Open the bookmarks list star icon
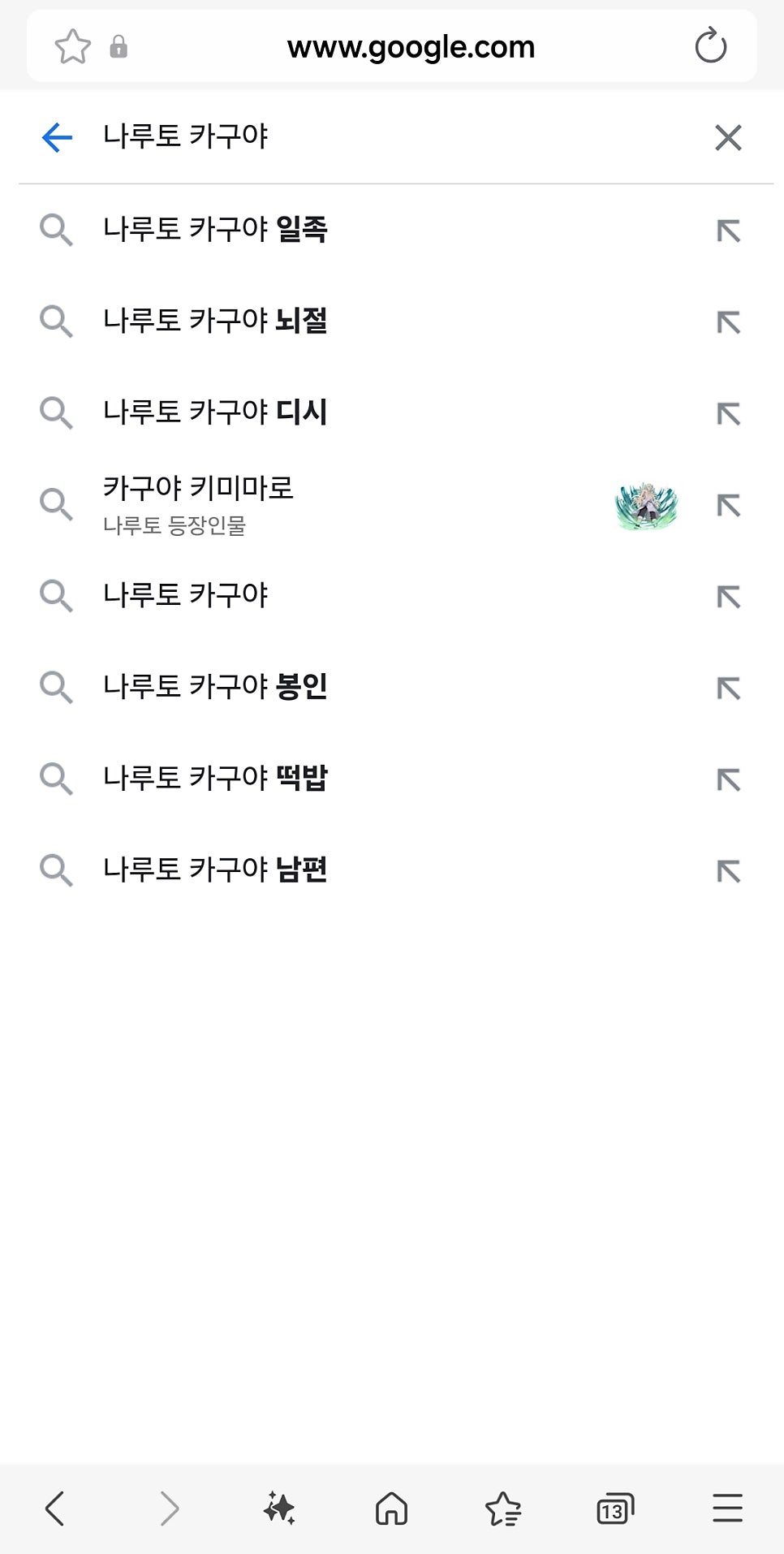 click(503, 1509)
